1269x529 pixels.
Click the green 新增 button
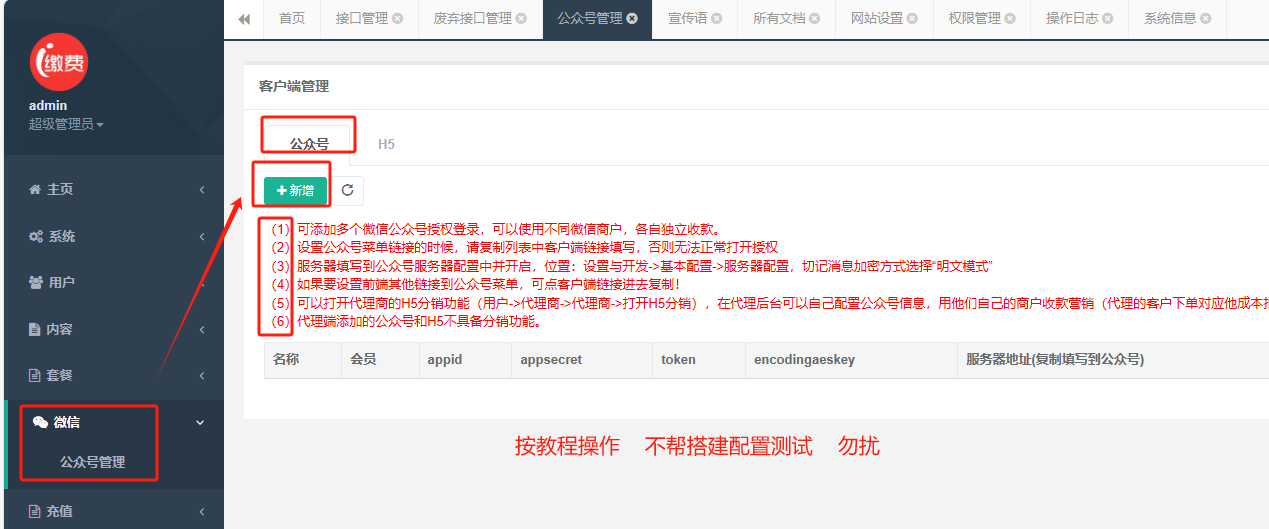[295, 190]
